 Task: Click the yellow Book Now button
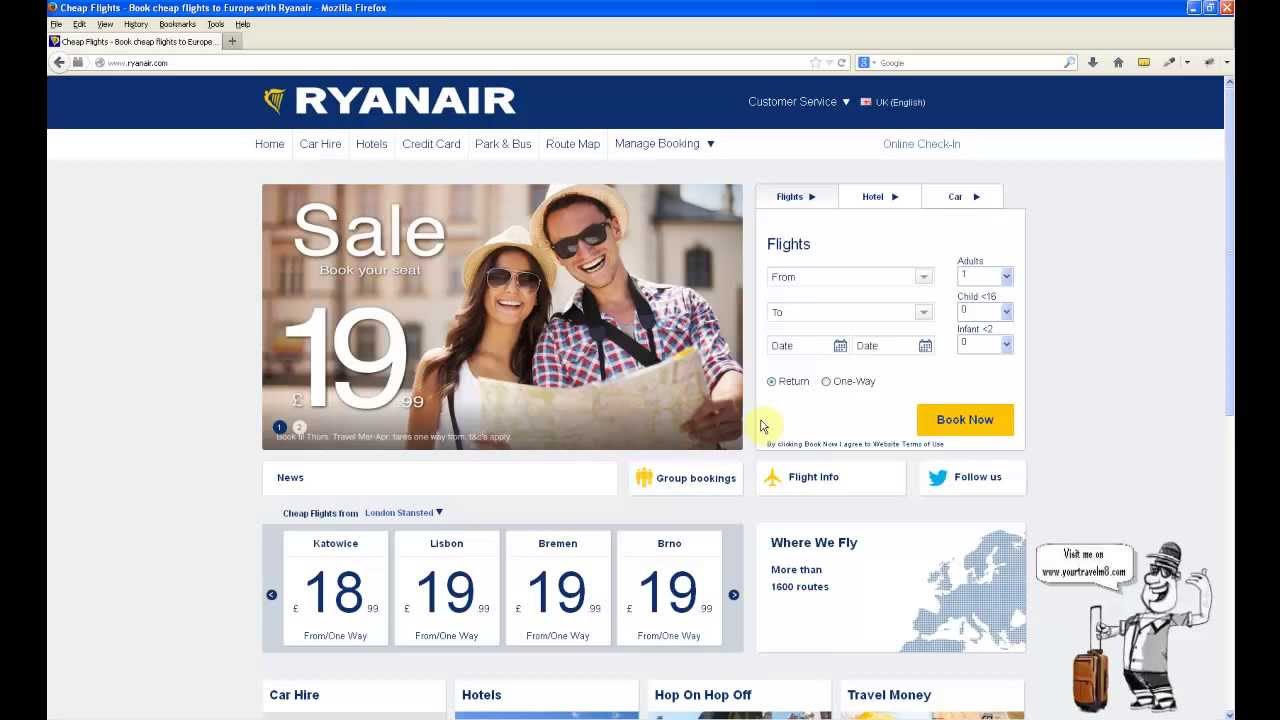(965, 420)
